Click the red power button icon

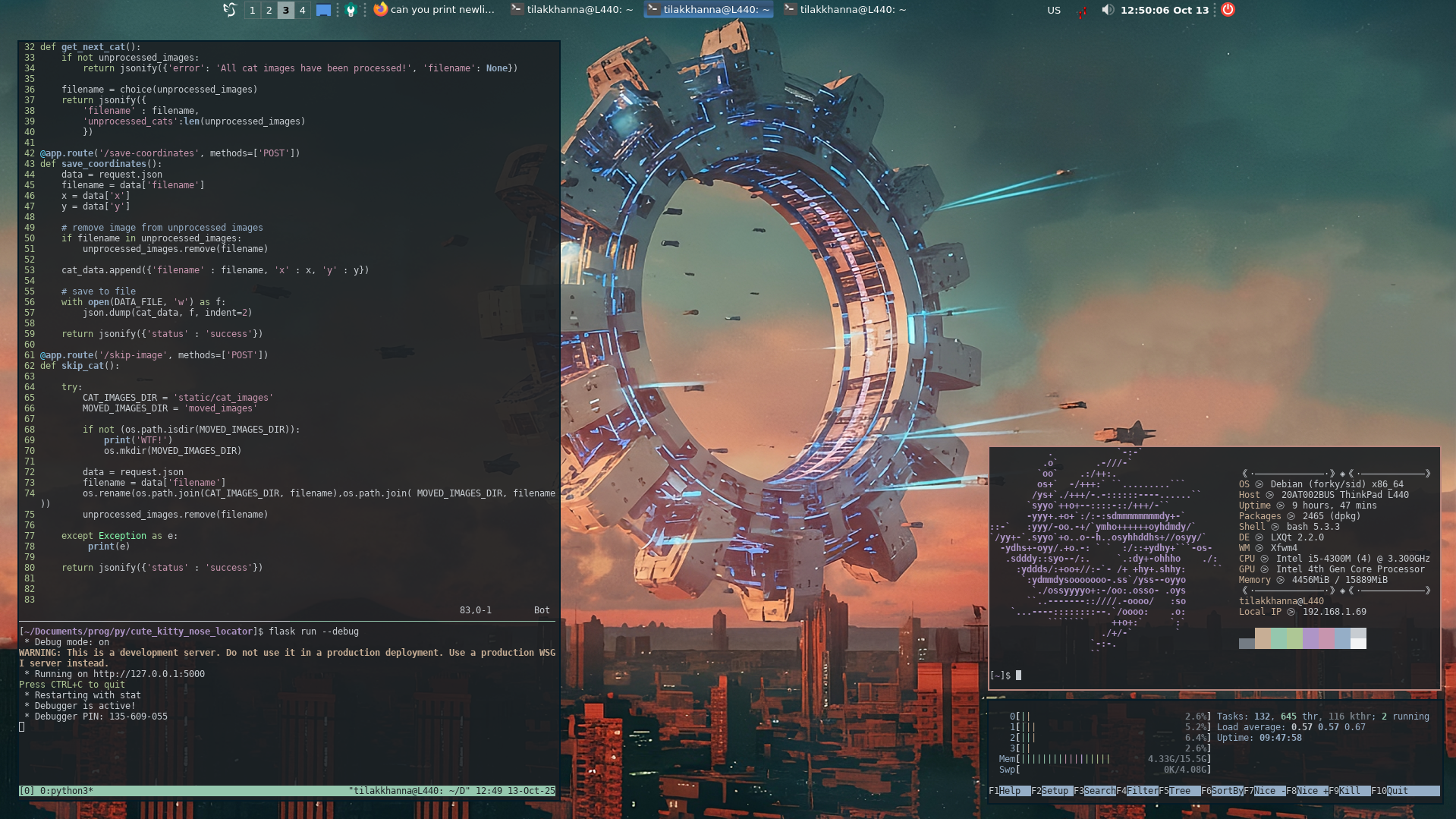(x=1228, y=10)
